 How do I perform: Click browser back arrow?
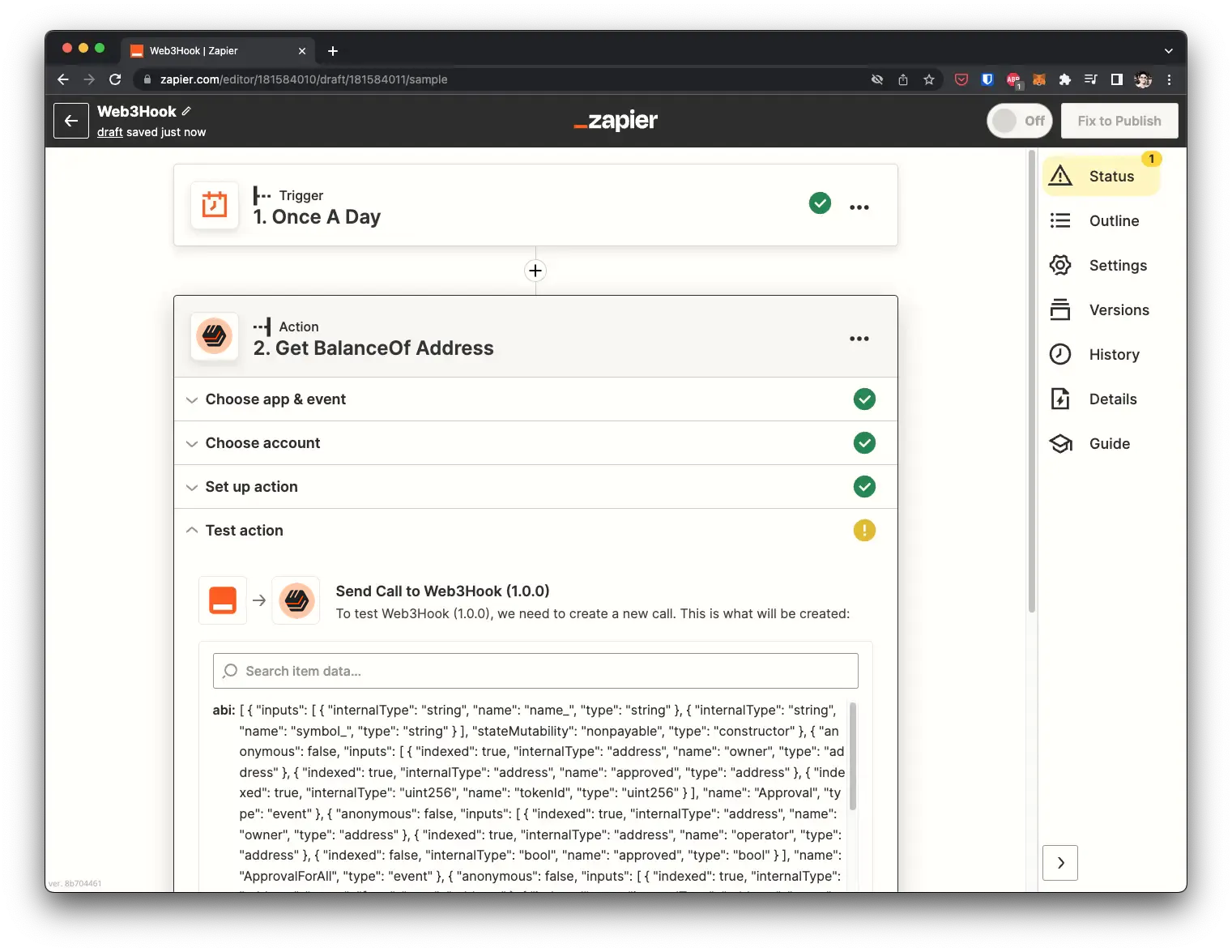[63, 79]
